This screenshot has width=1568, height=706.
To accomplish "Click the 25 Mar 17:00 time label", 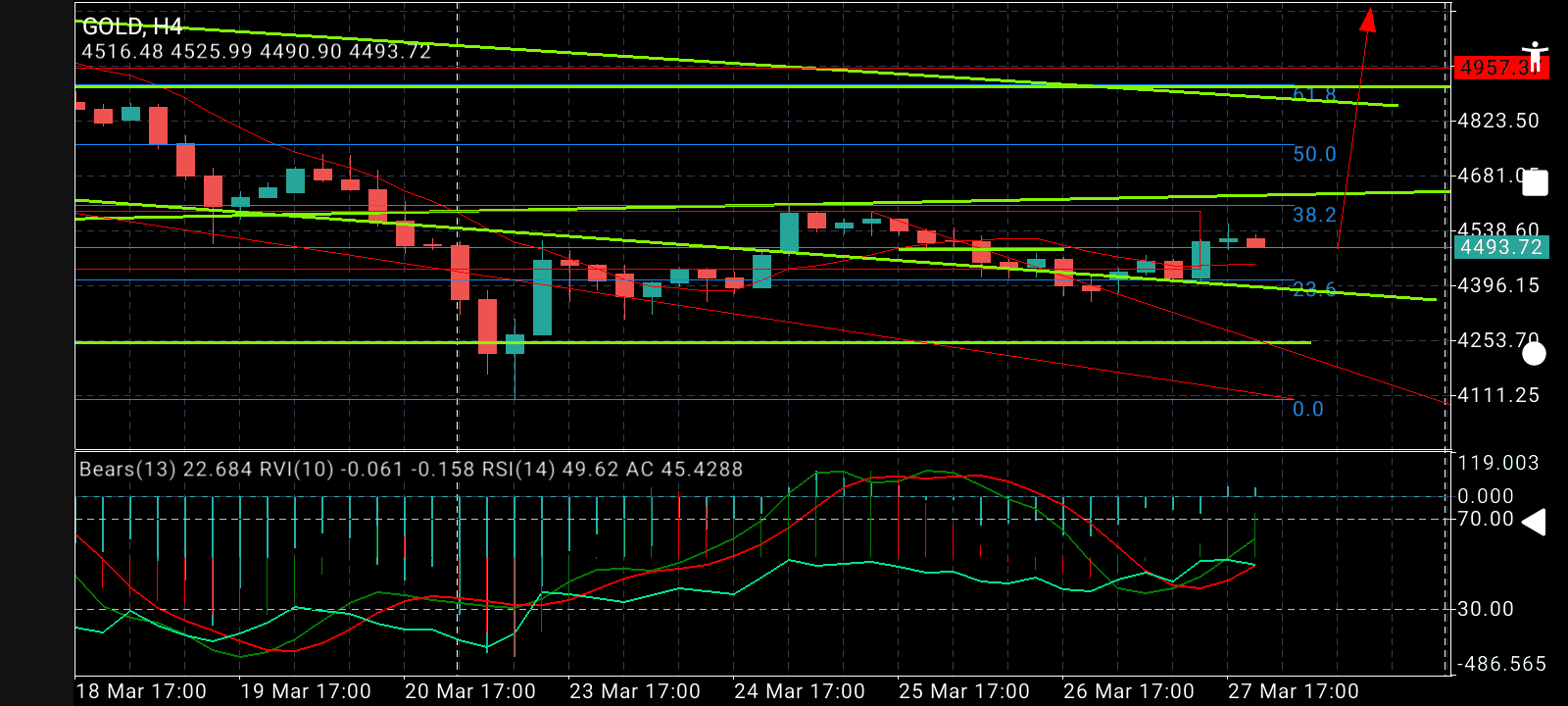I will [x=964, y=691].
